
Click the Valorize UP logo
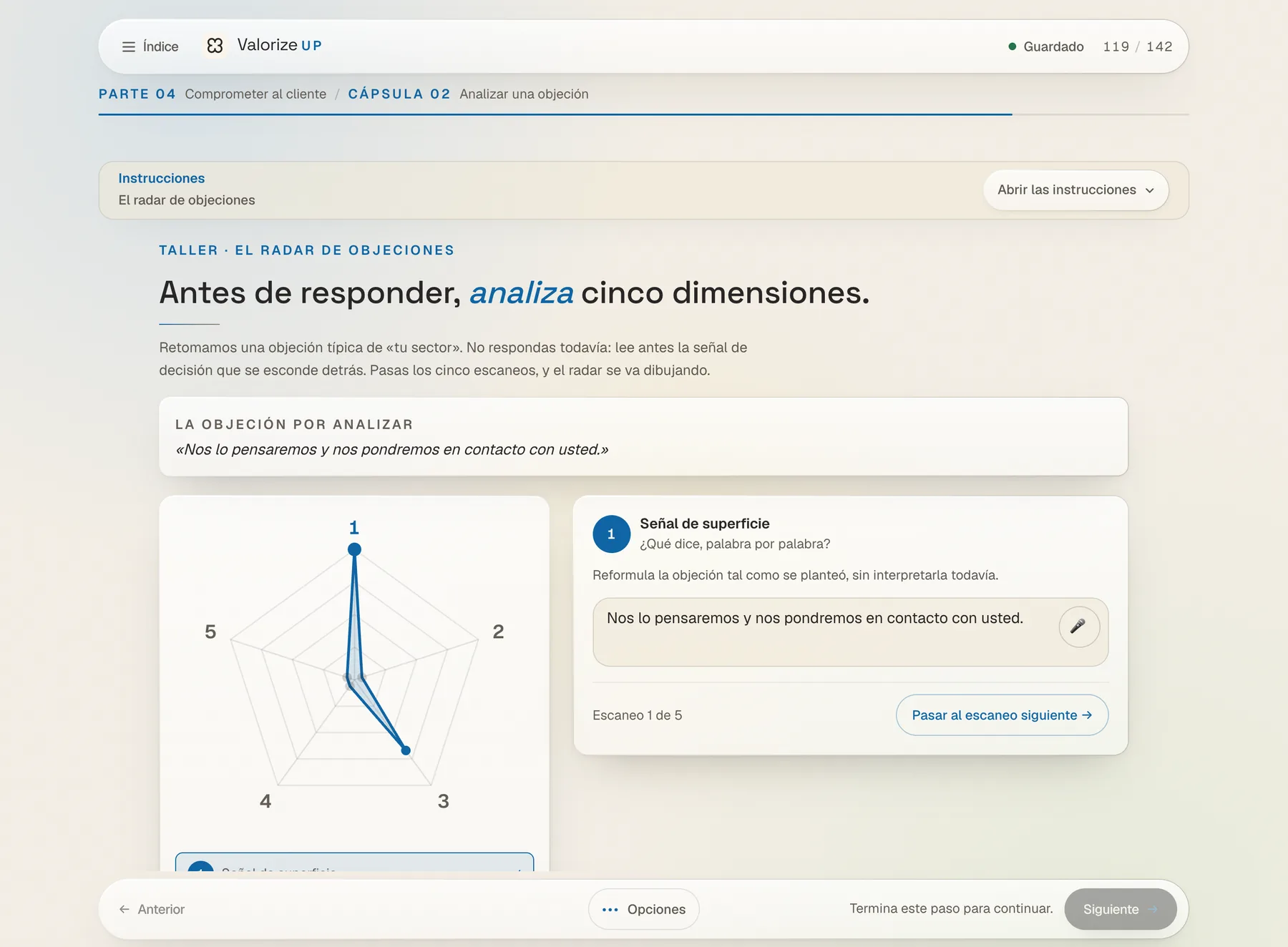263,46
